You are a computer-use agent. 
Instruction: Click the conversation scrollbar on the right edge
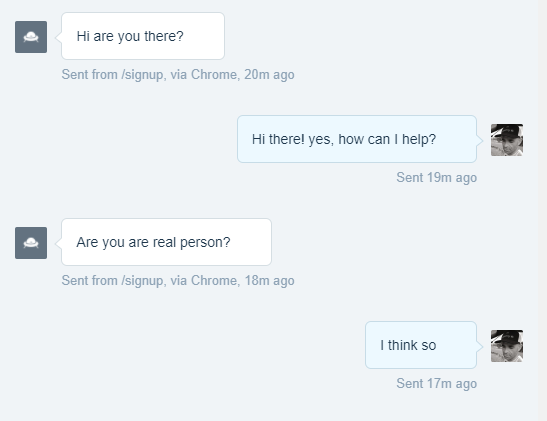pos(542,210)
